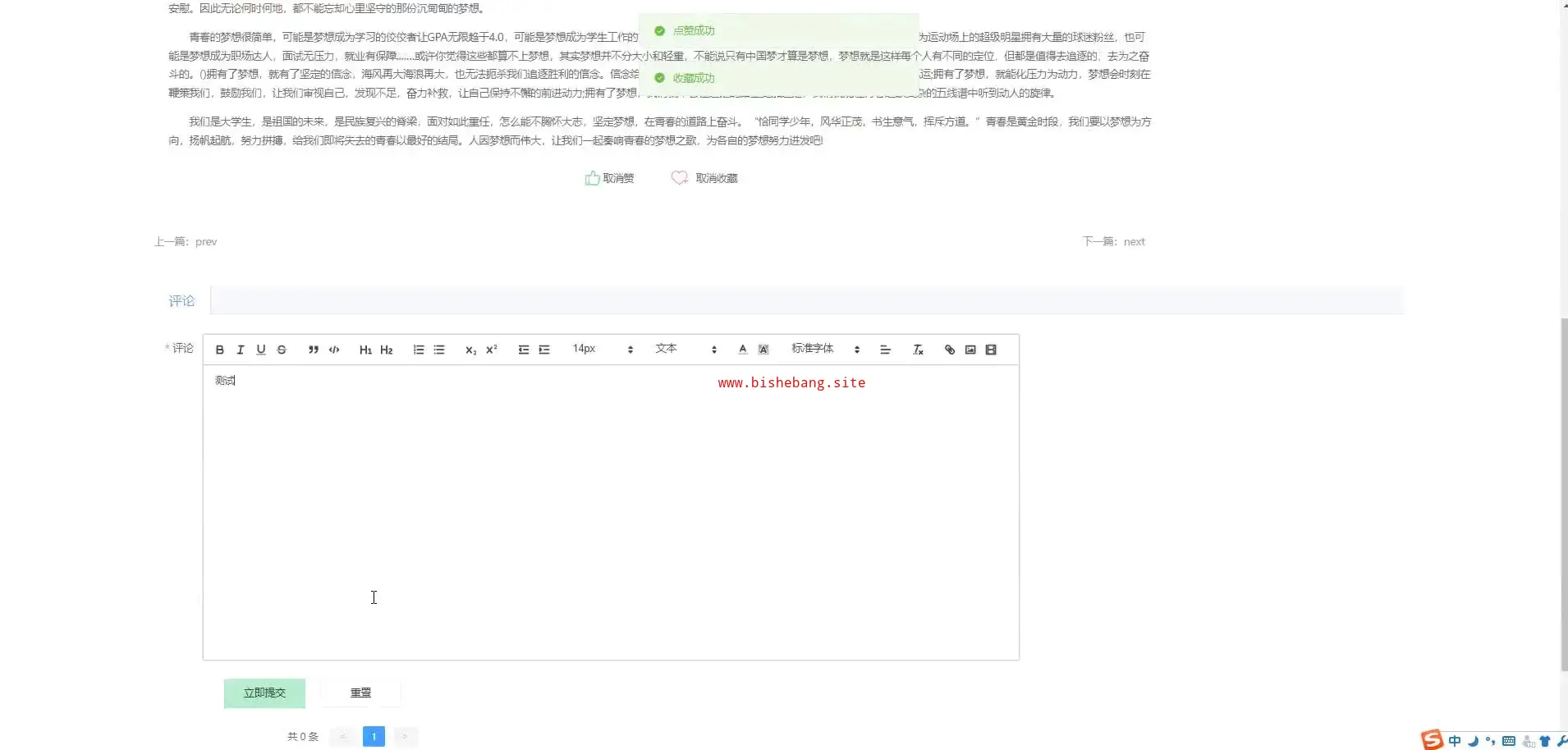Open the 文本 heading style dropdown

[x=685, y=350]
